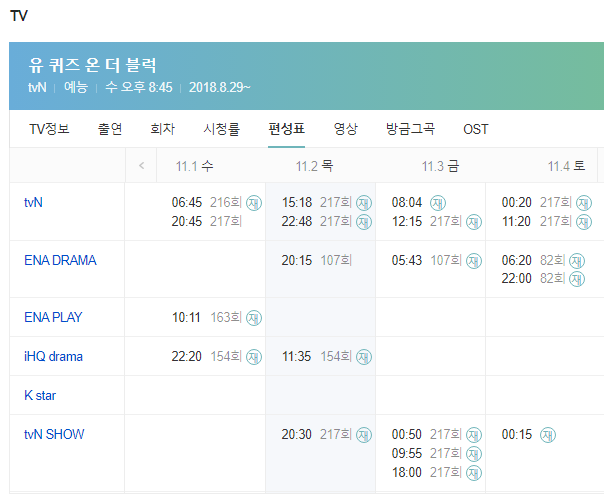Click the 예능 genre label in header
The width and height of the screenshot is (604, 496).
[76, 87]
